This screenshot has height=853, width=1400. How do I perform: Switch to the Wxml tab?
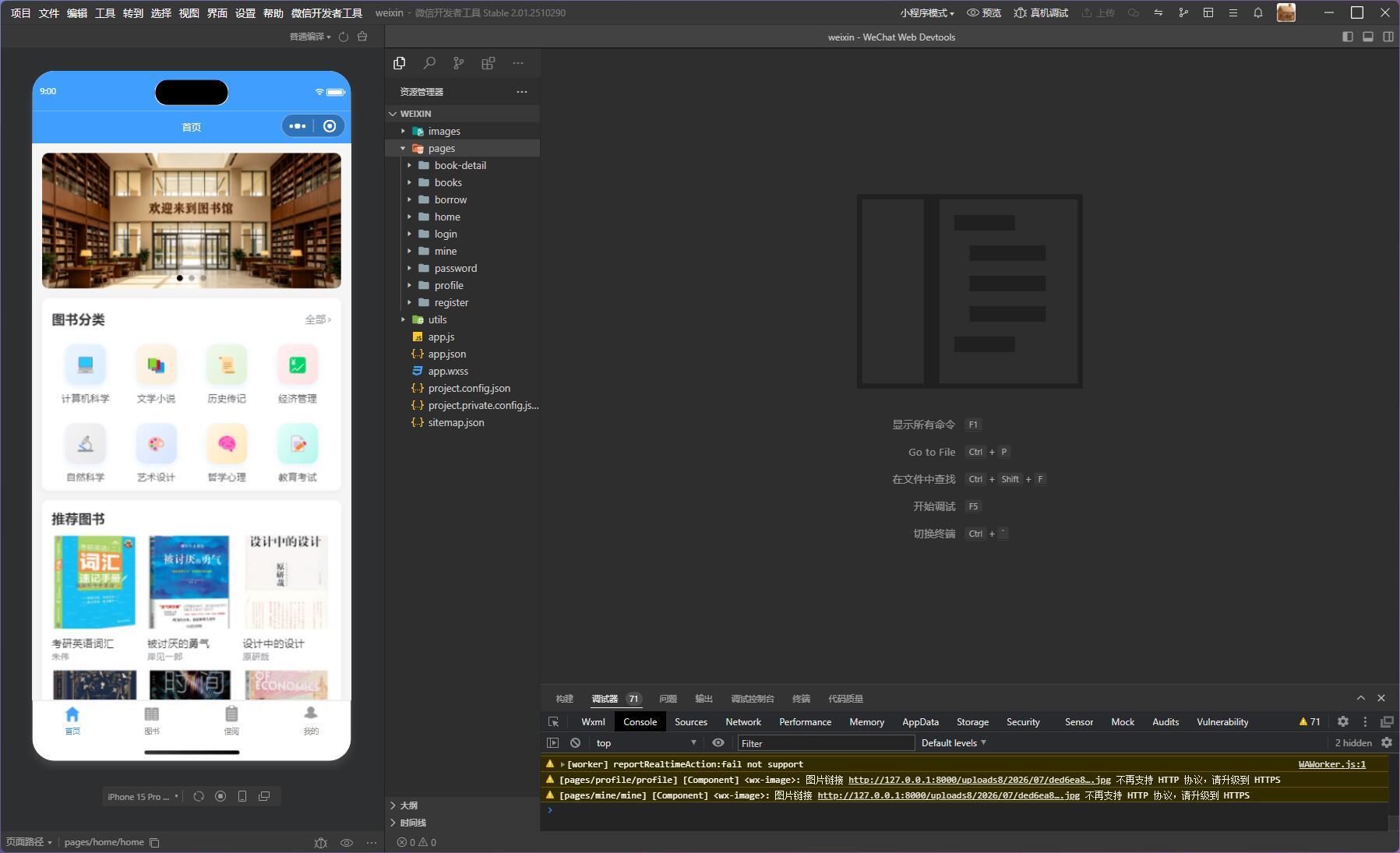(593, 722)
